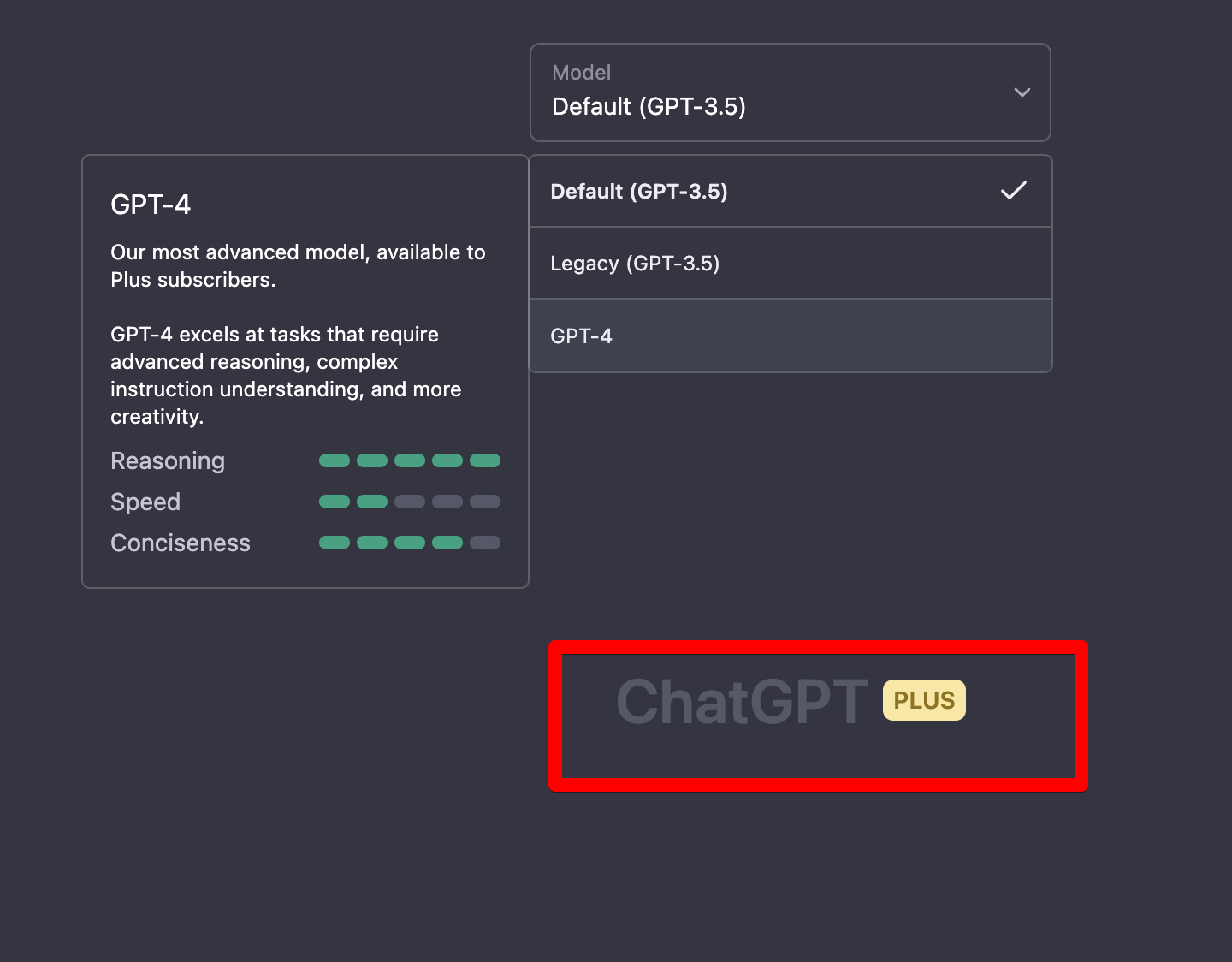The width and height of the screenshot is (1232, 962).
Task: Click the last green Reasoning rating pill
Action: (485, 460)
